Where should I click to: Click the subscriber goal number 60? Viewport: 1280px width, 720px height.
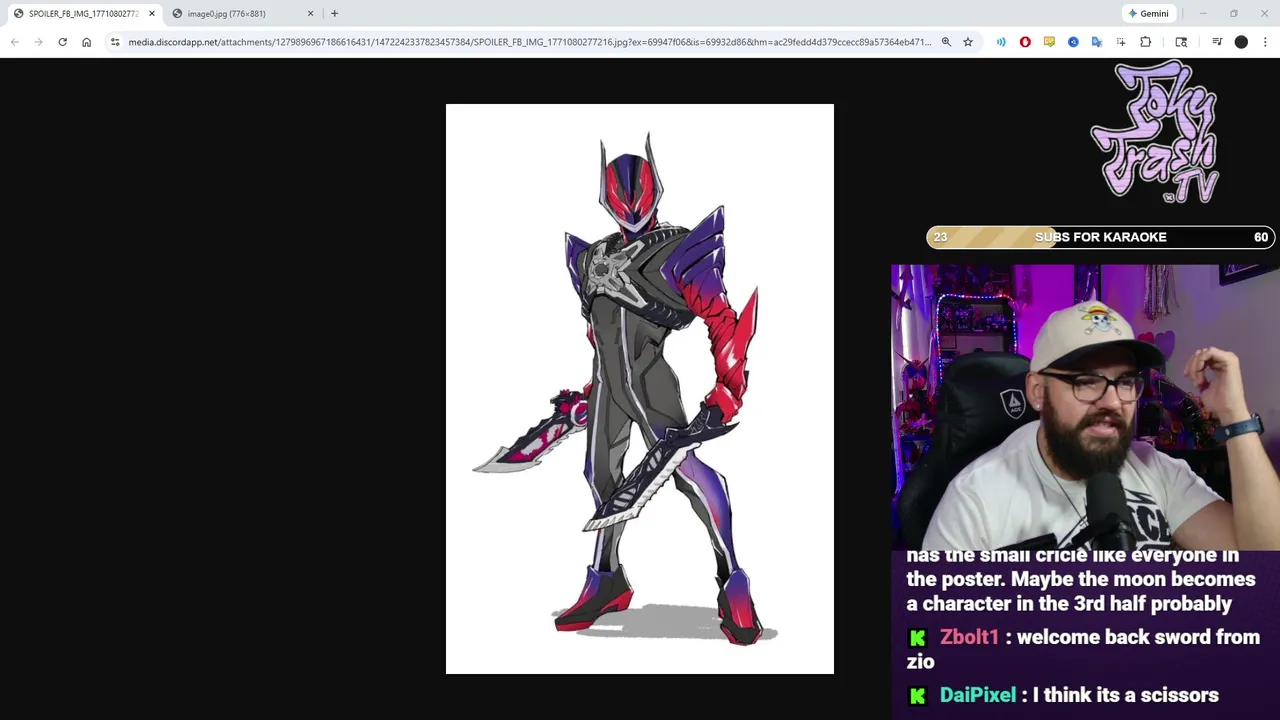point(1261,237)
